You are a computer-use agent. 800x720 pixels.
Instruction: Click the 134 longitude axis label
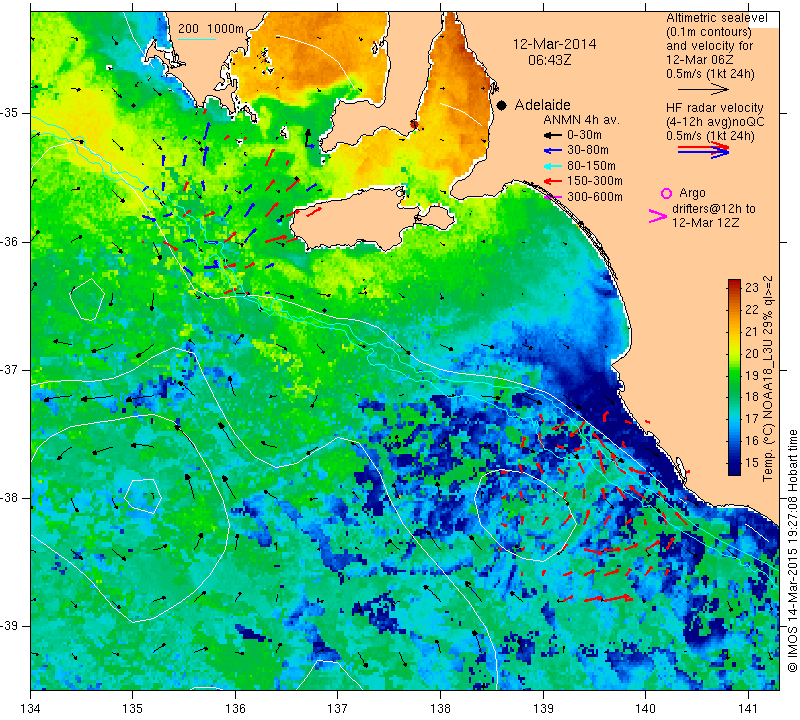pos(31,709)
